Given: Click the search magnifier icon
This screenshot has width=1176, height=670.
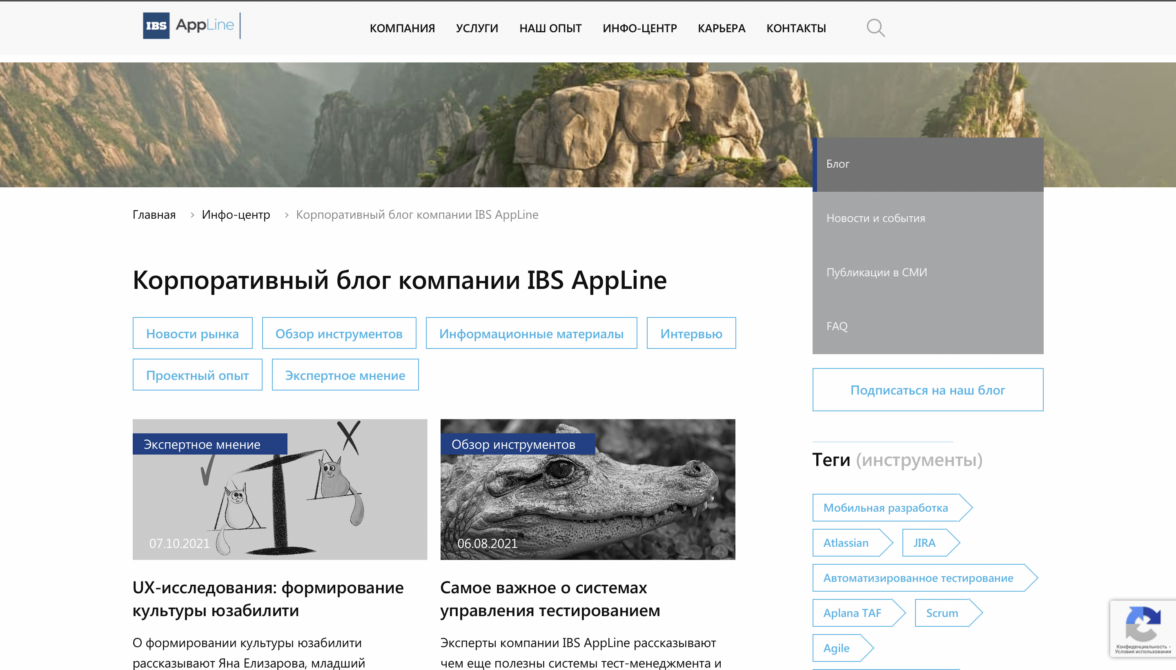Looking at the screenshot, I should click(x=875, y=29).
